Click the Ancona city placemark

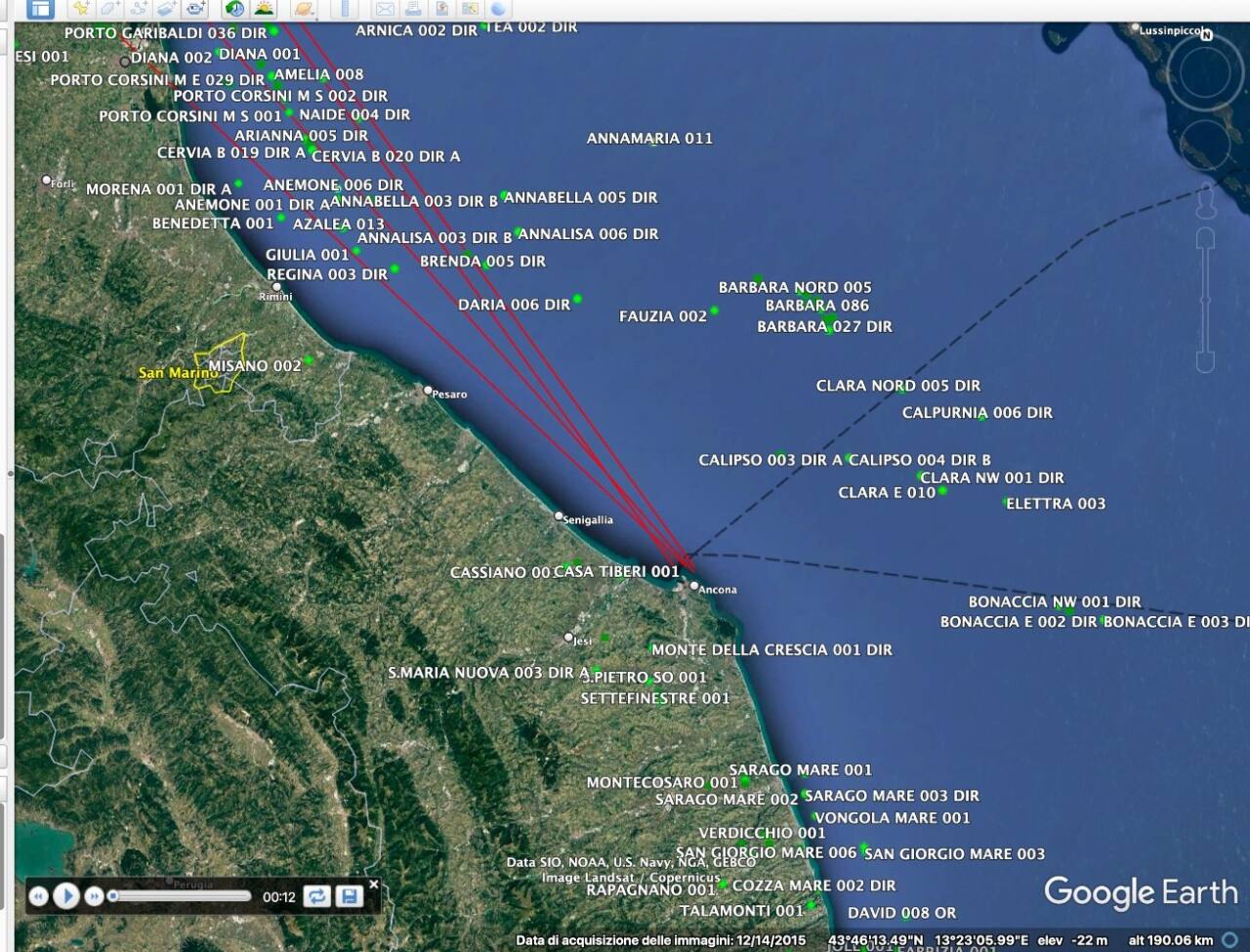tap(694, 586)
